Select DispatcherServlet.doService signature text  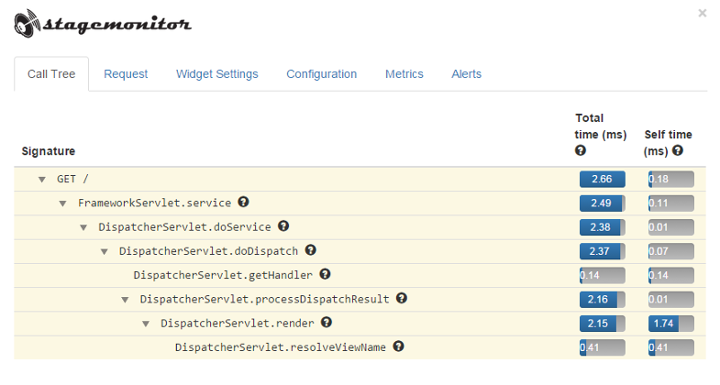click(185, 227)
